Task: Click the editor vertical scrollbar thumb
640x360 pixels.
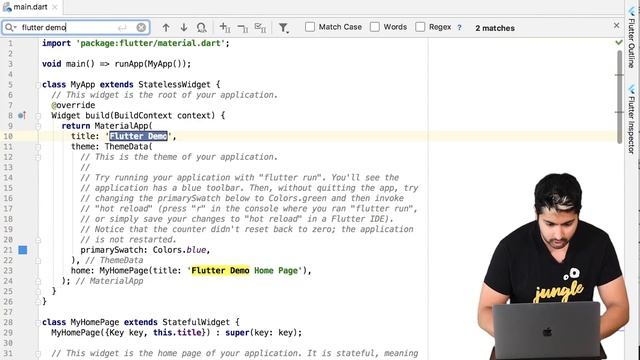Action: click(620, 97)
